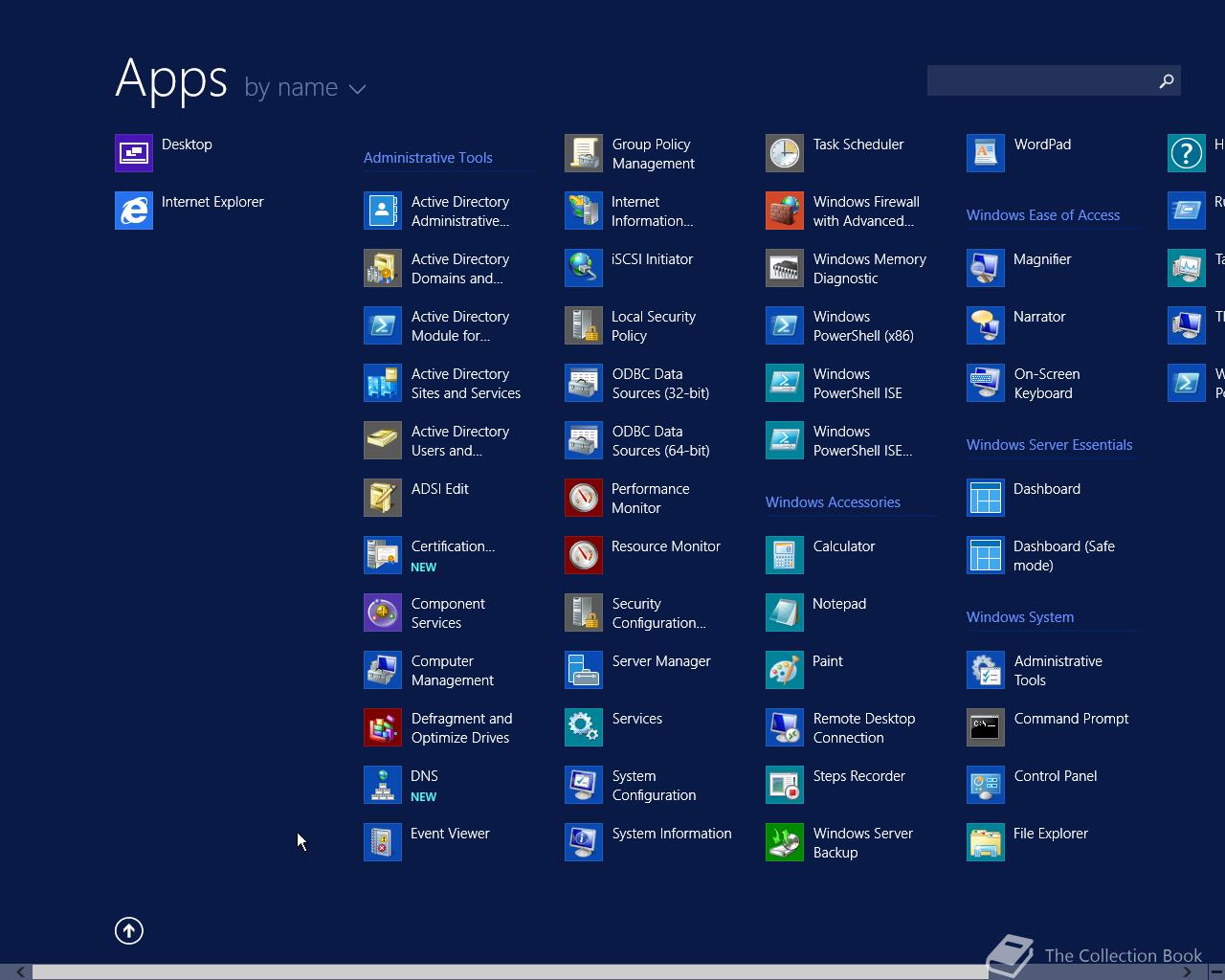This screenshot has width=1225, height=980.
Task: Click the Administrative Tools group header
Action: tap(428, 158)
